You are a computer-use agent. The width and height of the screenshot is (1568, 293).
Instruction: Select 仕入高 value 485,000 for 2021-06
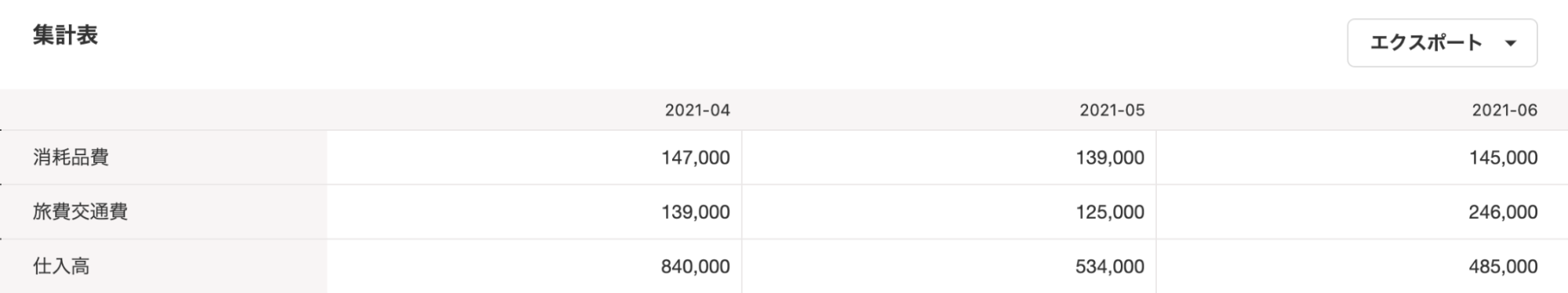click(x=1503, y=266)
